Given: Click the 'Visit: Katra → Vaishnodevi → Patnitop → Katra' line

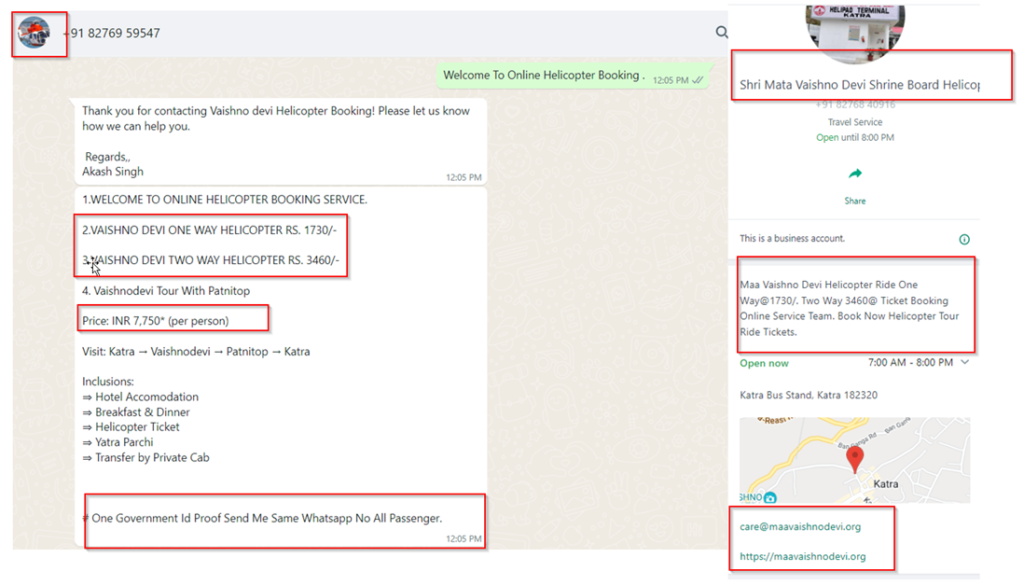Looking at the screenshot, I should click(196, 351).
